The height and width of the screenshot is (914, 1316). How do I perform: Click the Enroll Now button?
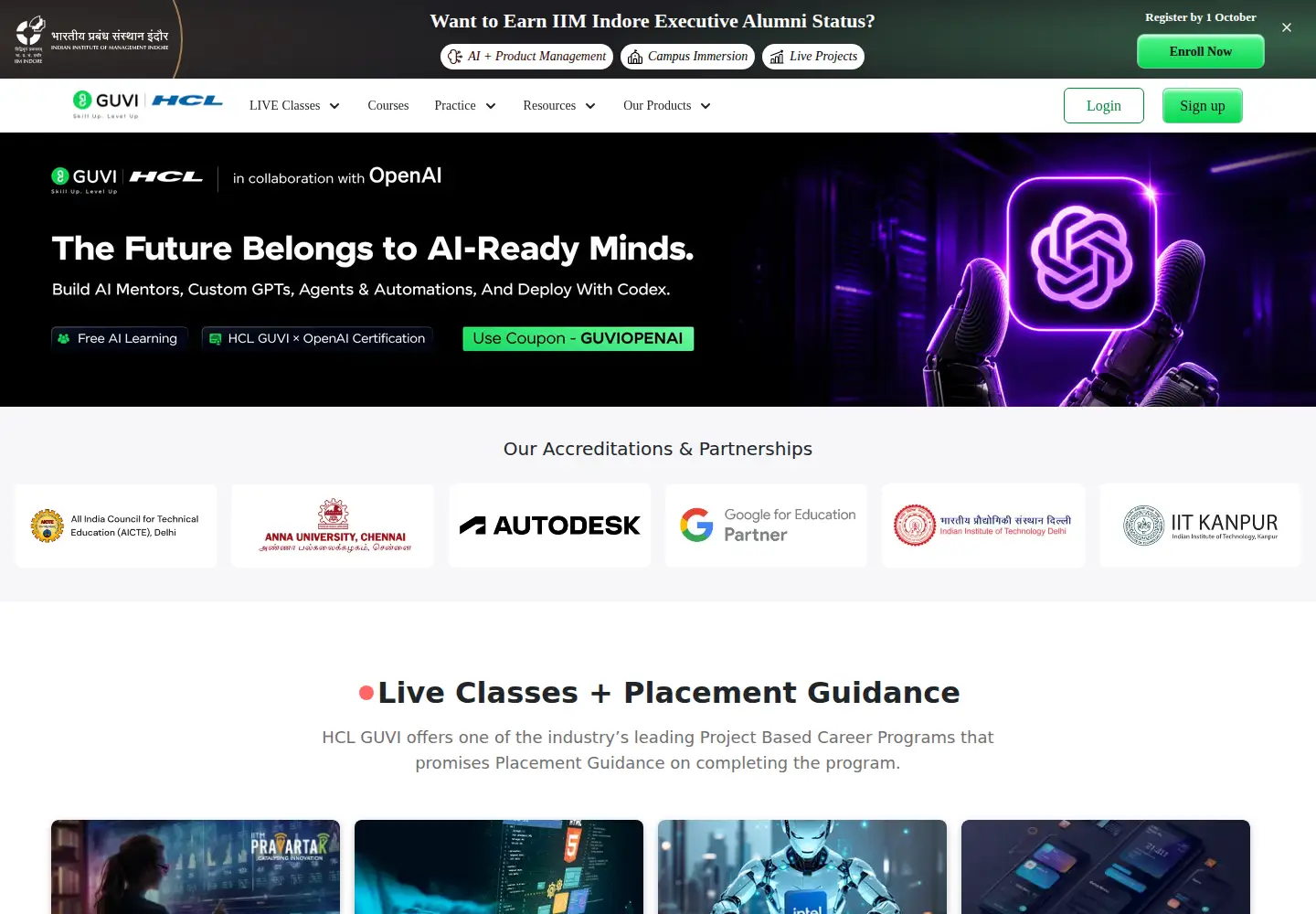(x=1201, y=51)
